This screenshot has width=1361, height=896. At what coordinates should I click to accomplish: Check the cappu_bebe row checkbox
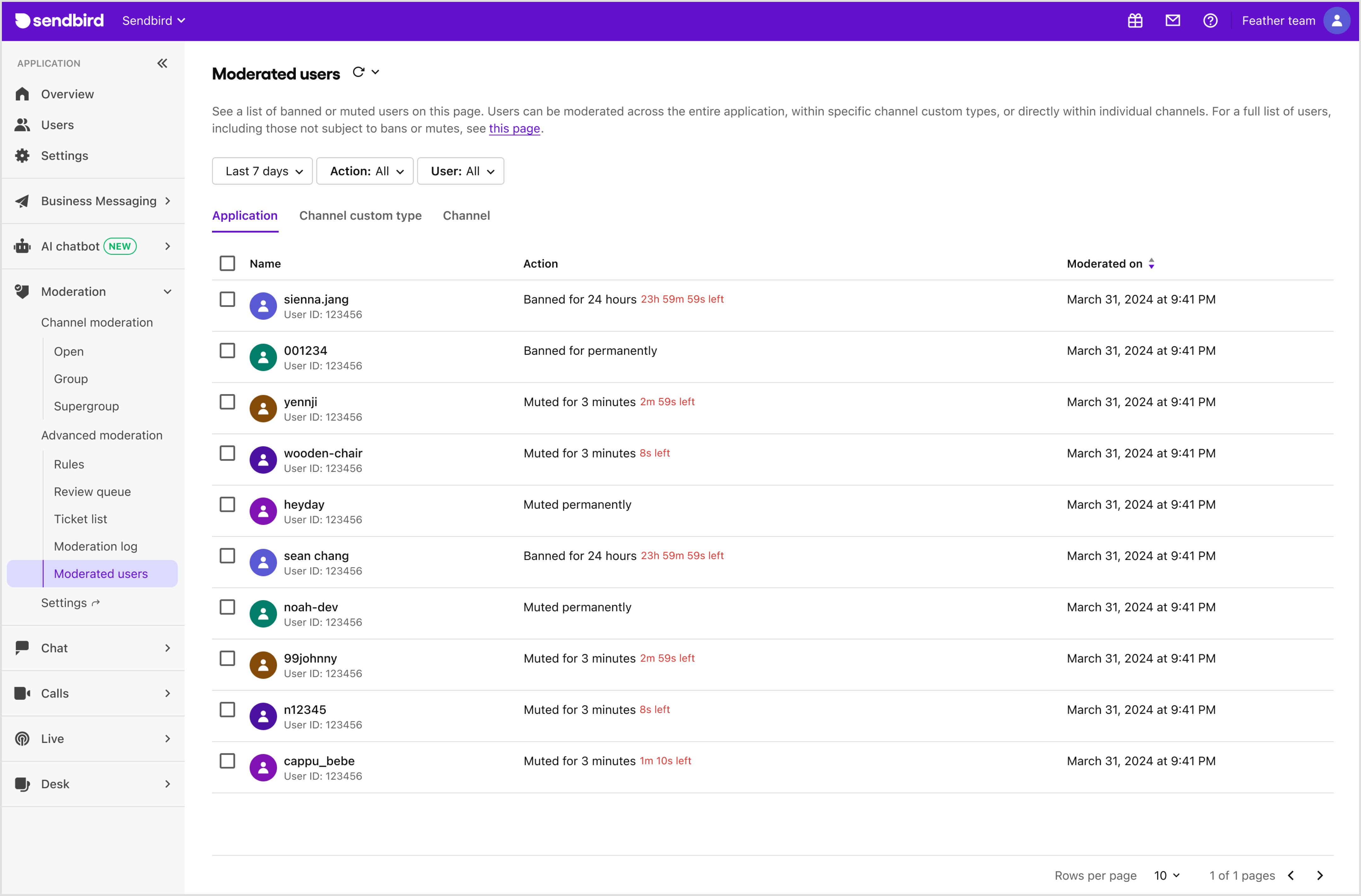click(227, 761)
